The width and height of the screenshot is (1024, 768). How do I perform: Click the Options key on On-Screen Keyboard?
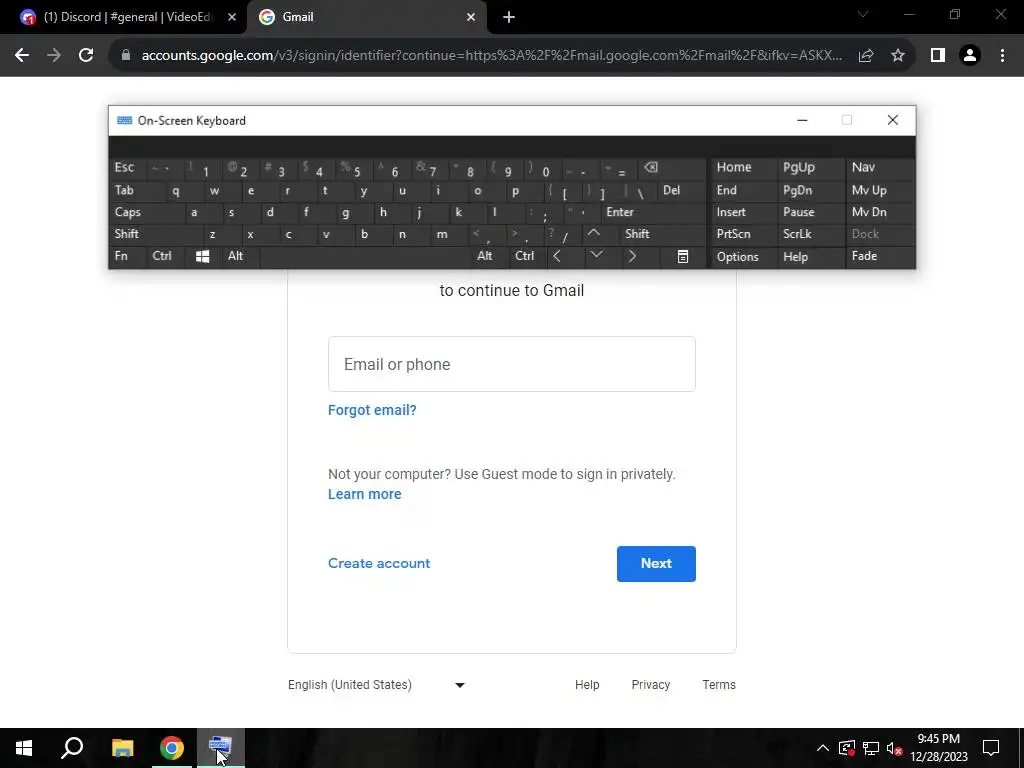[744, 257]
